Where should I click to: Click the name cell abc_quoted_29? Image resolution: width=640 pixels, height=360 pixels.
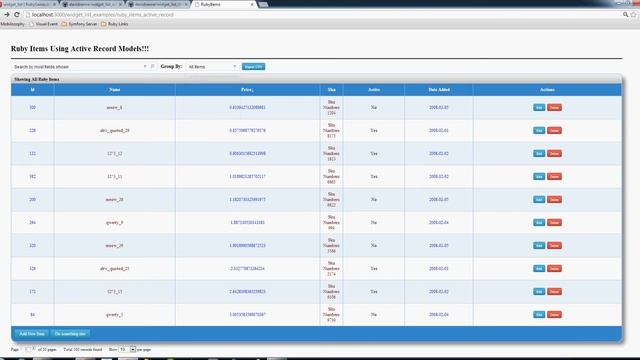pos(115,130)
